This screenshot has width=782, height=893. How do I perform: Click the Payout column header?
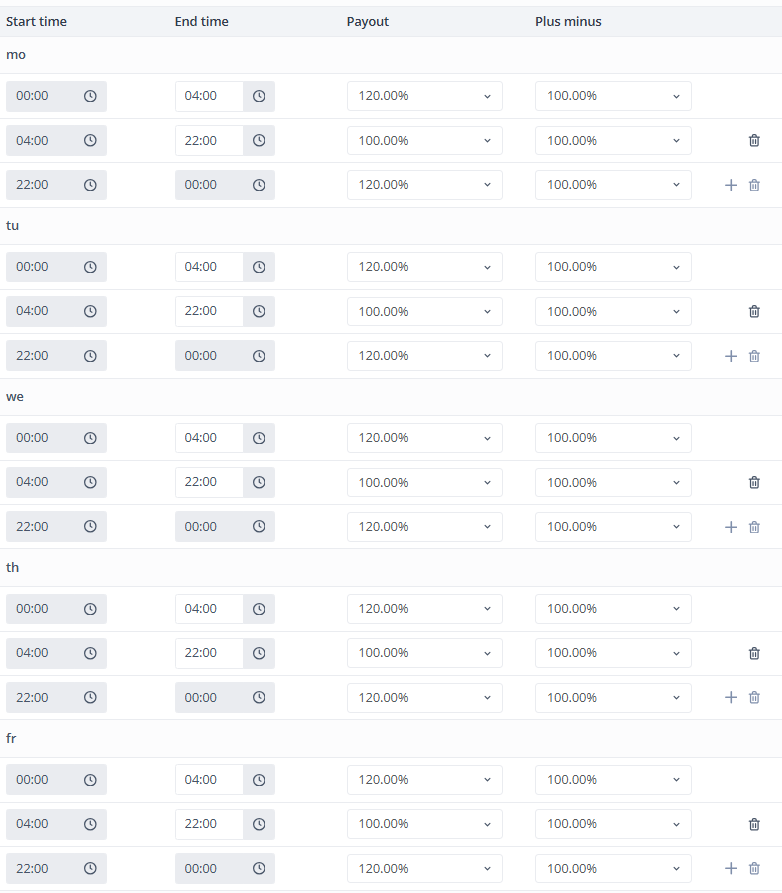(x=367, y=22)
